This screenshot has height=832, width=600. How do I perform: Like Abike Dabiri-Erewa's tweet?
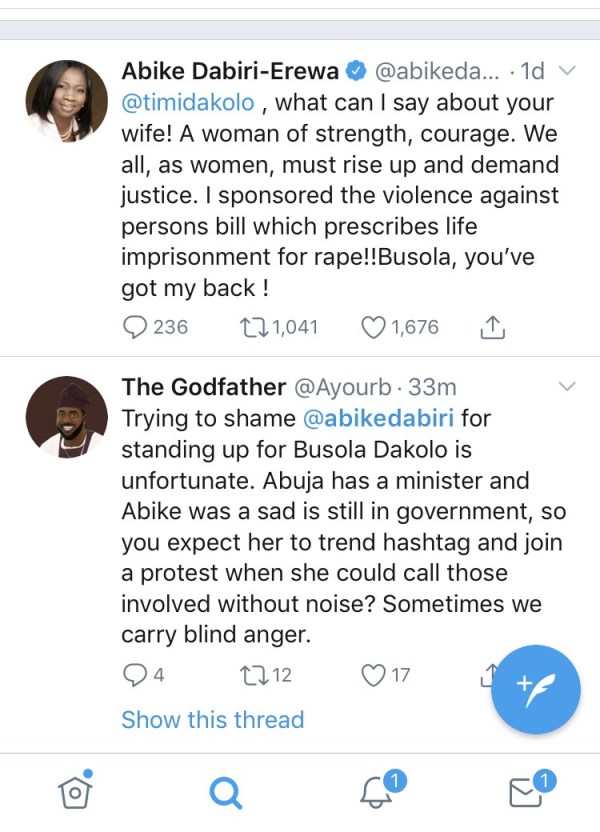tap(374, 327)
